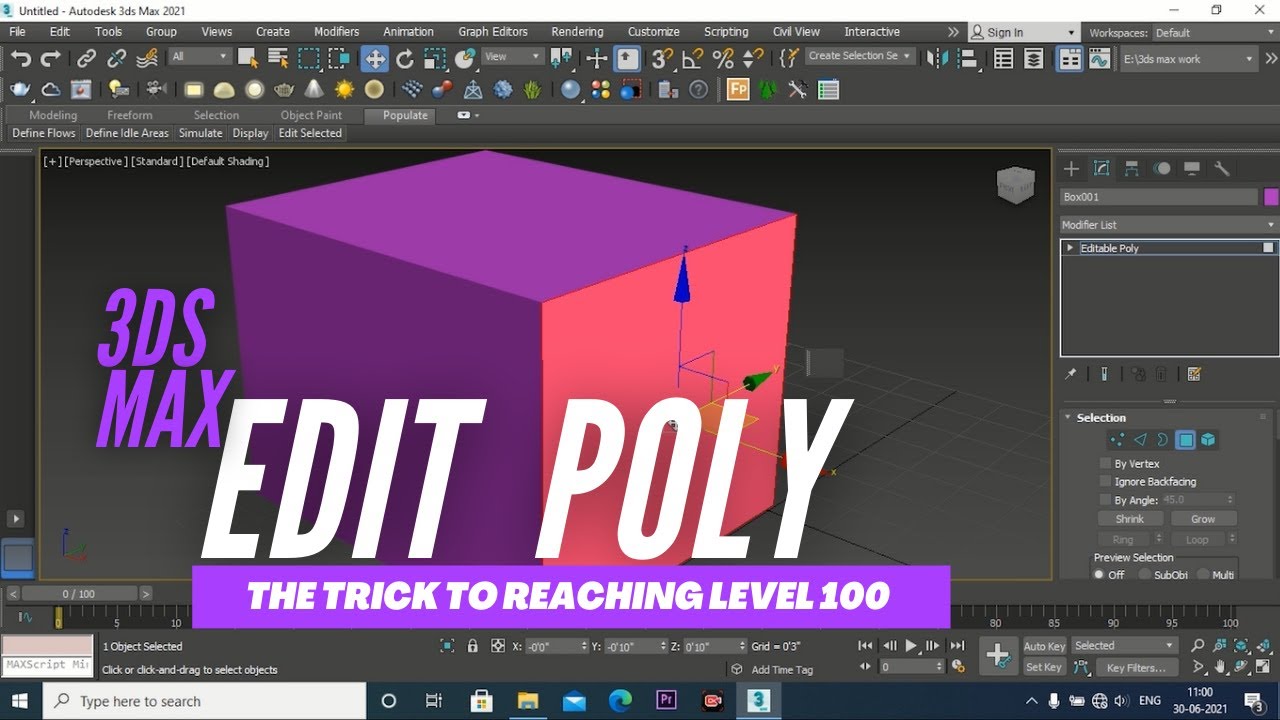The height and width of the screenshot is (720, 1280).
Task: Click the Sunlight light icon
Action: (x=345, y=90)
